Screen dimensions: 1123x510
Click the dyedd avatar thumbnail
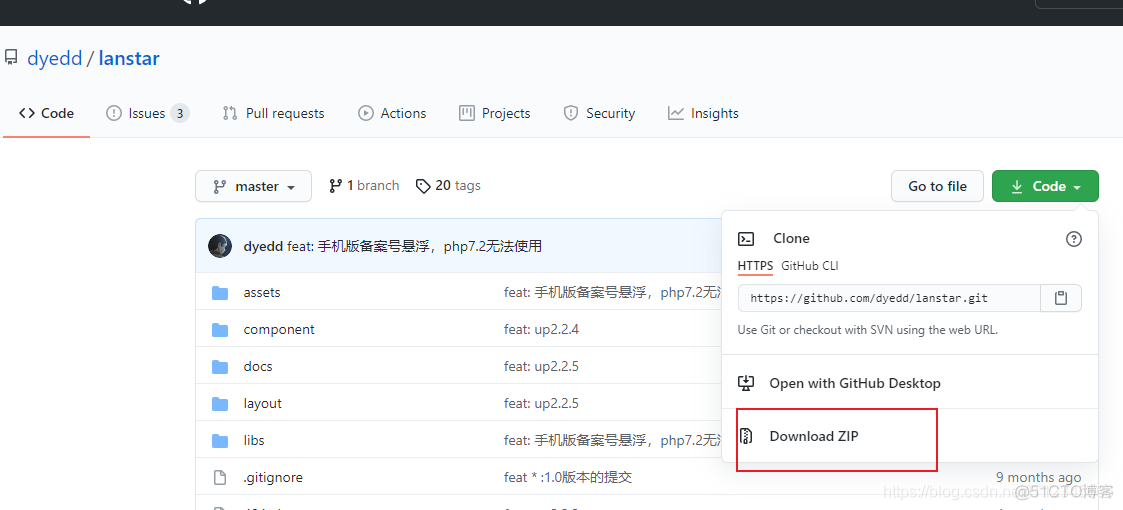pos(220,246)
